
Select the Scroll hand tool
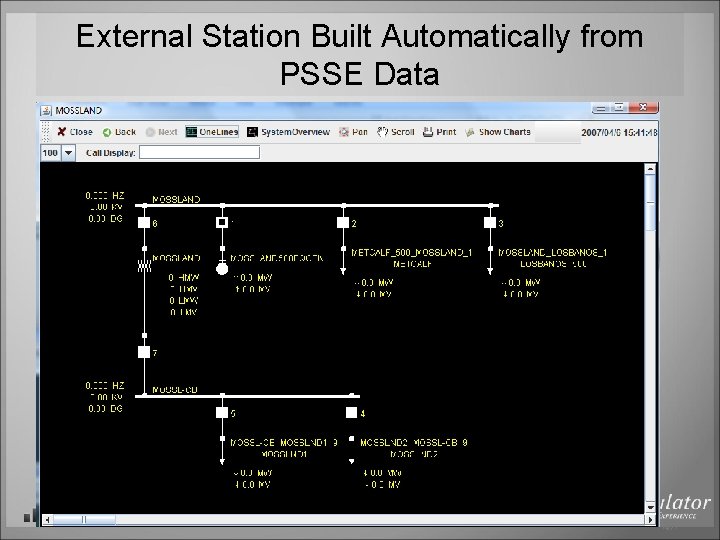pyautogui.click(x=396, y=132)
